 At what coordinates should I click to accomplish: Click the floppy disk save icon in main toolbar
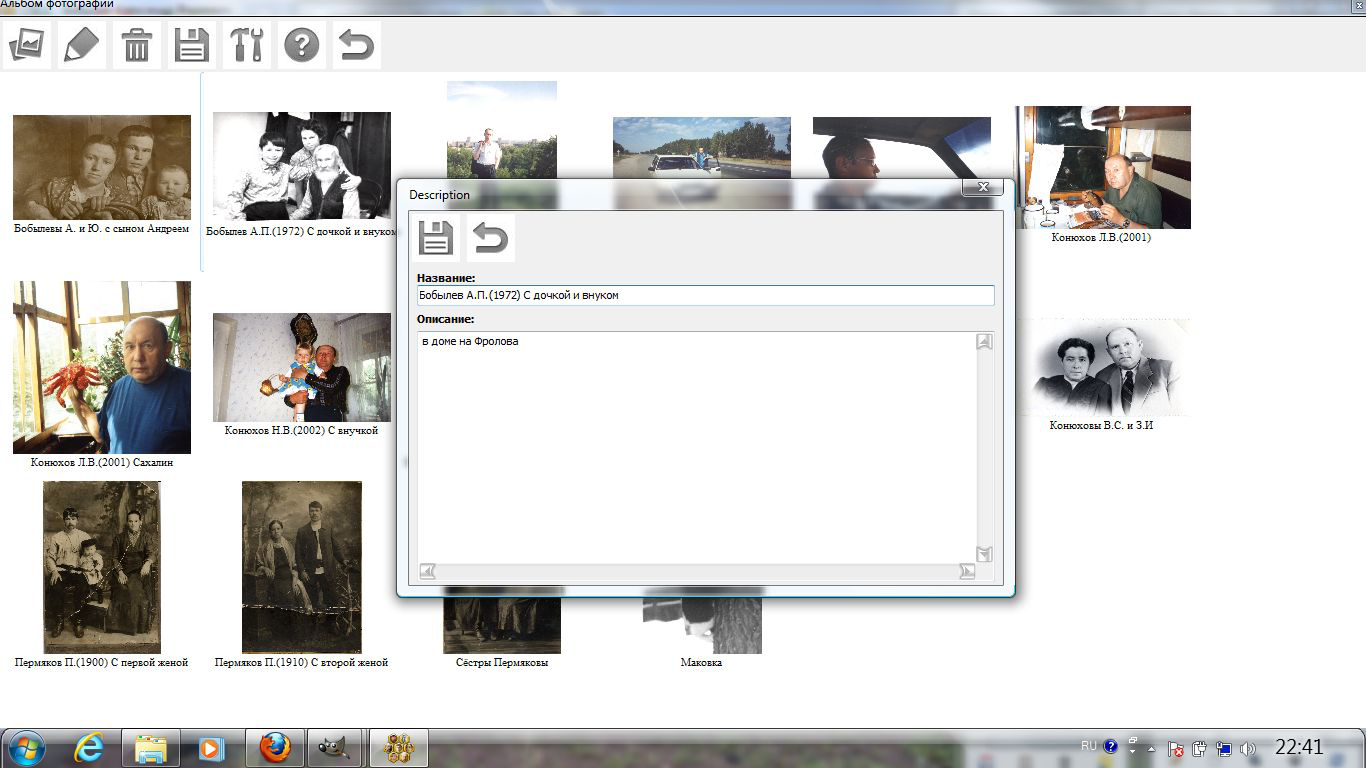click(x=192, y=45)
